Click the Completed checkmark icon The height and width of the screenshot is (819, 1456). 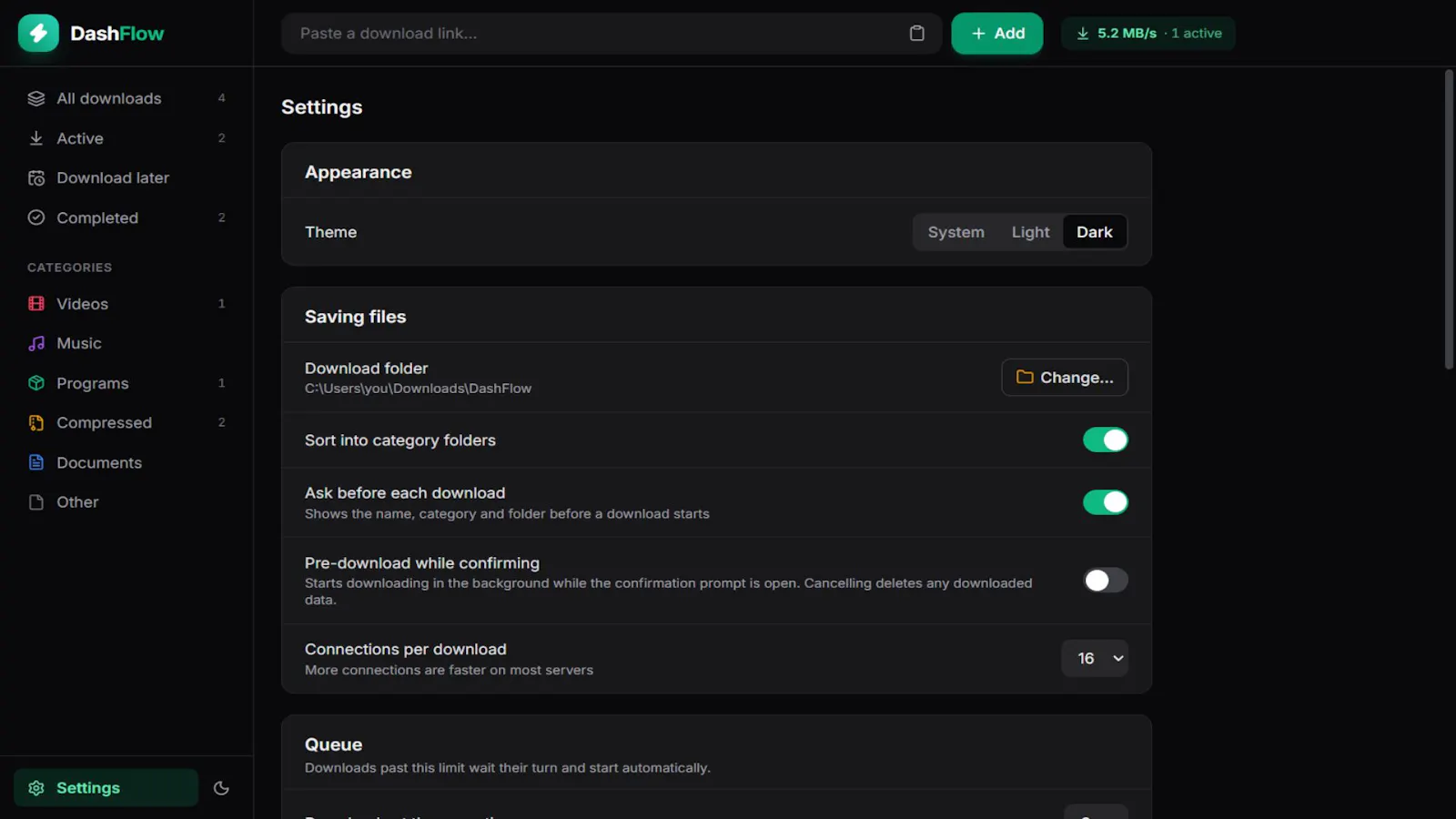click(36, 217)
